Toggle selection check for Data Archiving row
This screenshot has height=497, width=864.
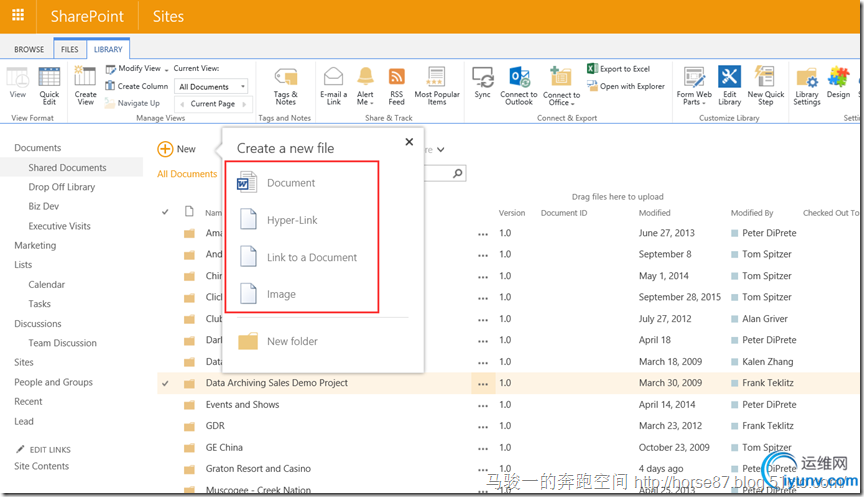coord(165,383)
